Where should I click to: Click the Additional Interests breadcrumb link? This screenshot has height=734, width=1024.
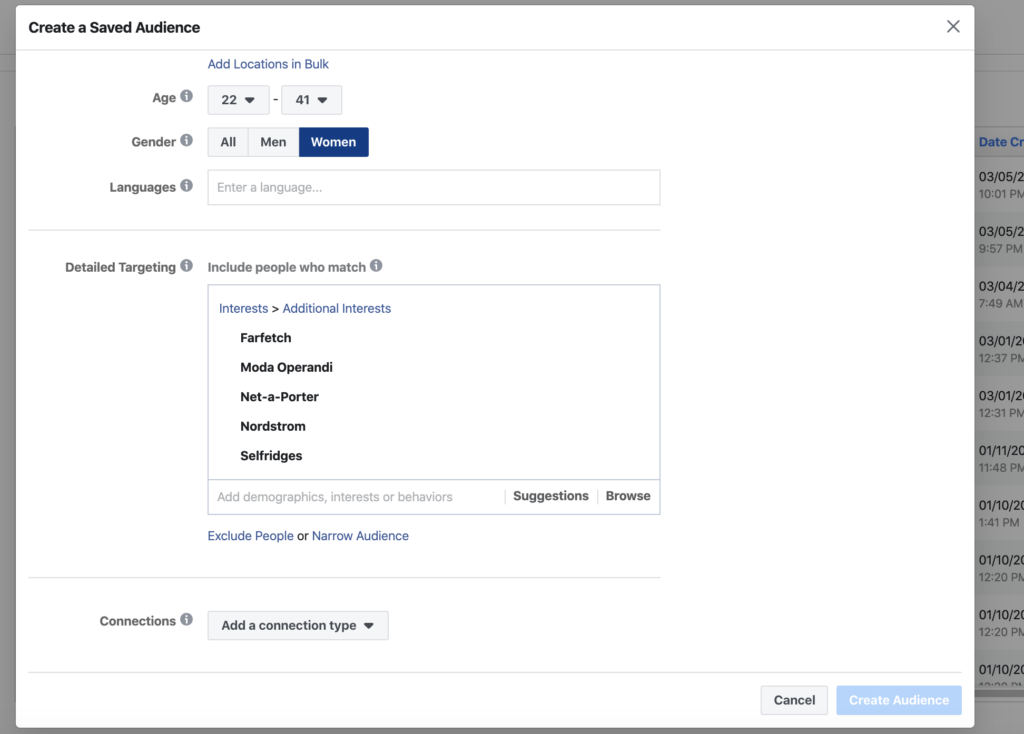[336, 309]
